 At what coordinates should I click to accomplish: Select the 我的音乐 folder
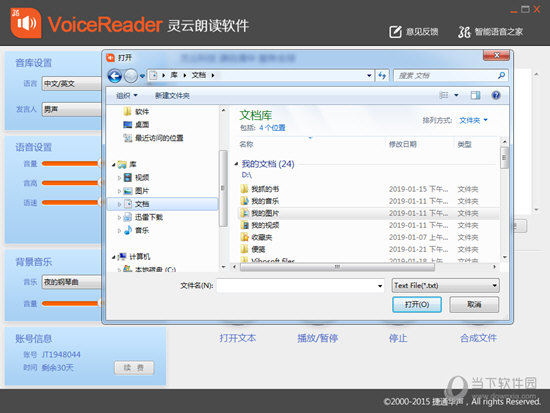260,201
